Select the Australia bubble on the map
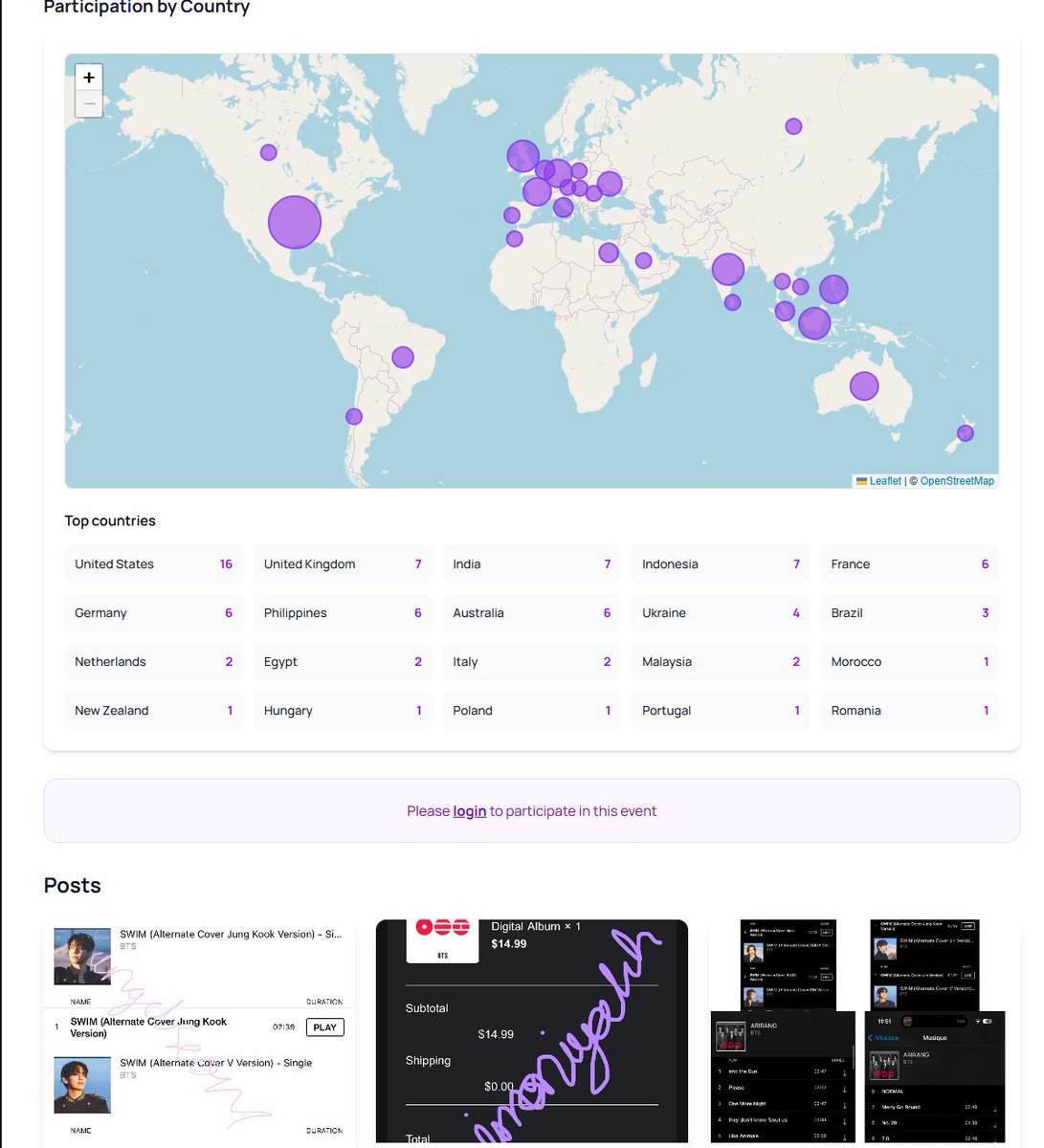 coord(864,386)
